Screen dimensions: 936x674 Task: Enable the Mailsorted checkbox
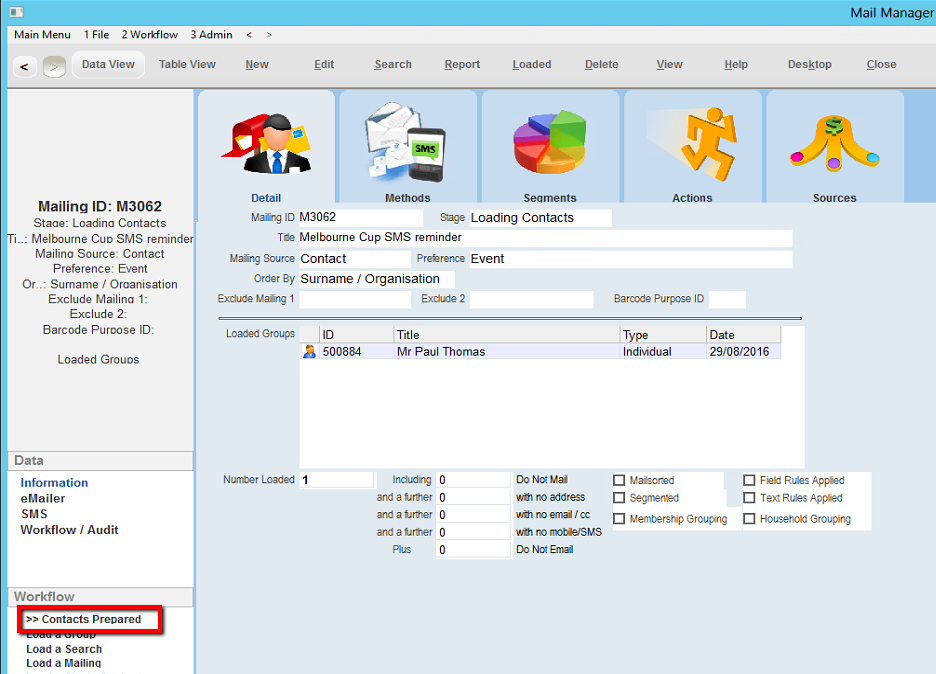coord(619,481)
